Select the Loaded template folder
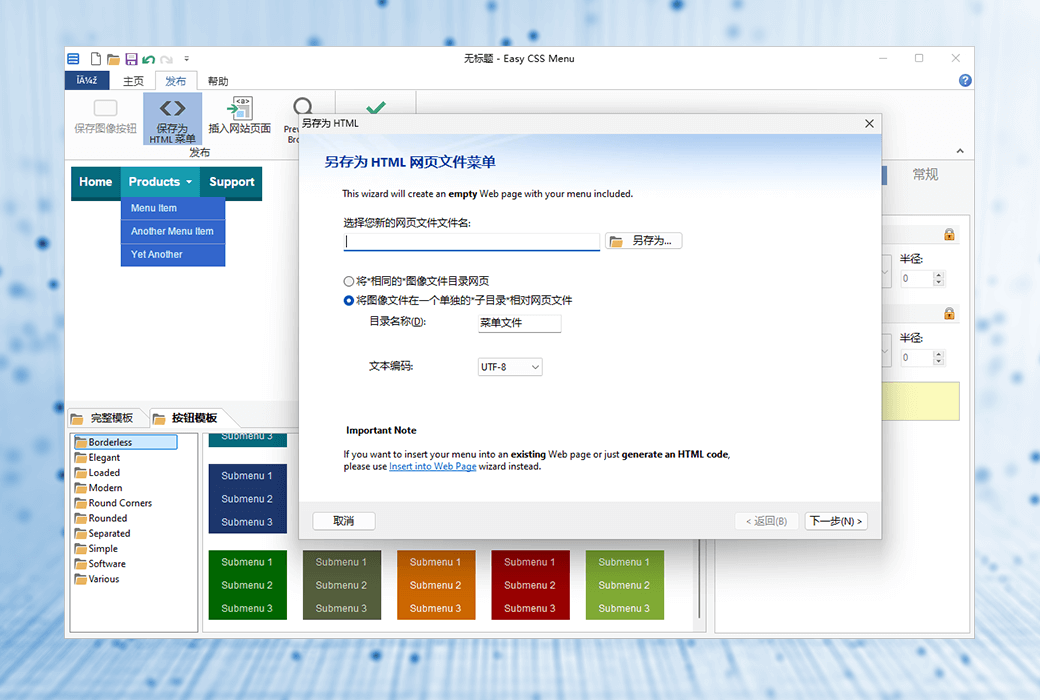The image size is (1040, 700). [x=98, y=473]
